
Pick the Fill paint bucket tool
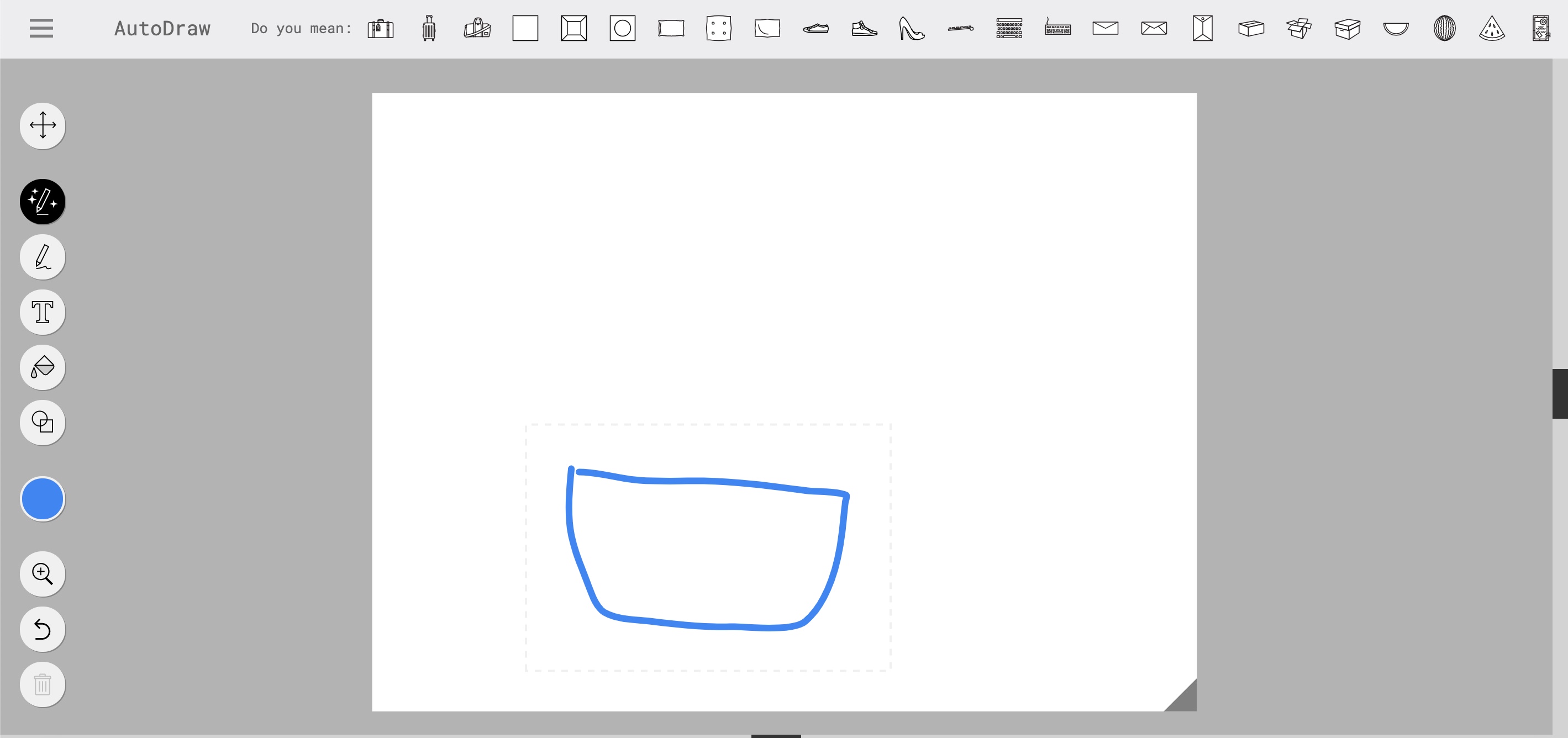(x=43, y=367)
